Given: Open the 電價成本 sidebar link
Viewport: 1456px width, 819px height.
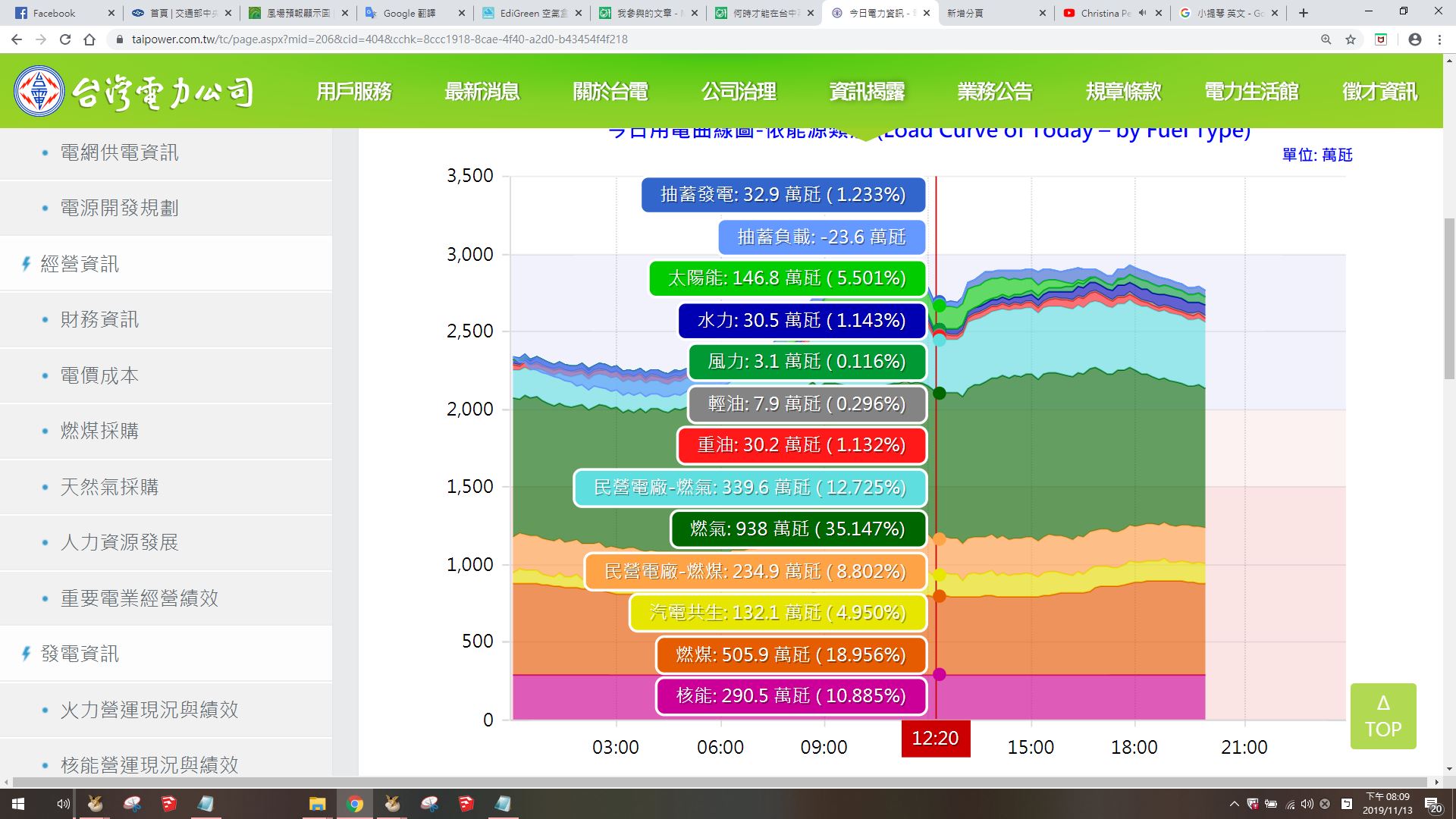Looking at the screenshot, I should (99, 375).
